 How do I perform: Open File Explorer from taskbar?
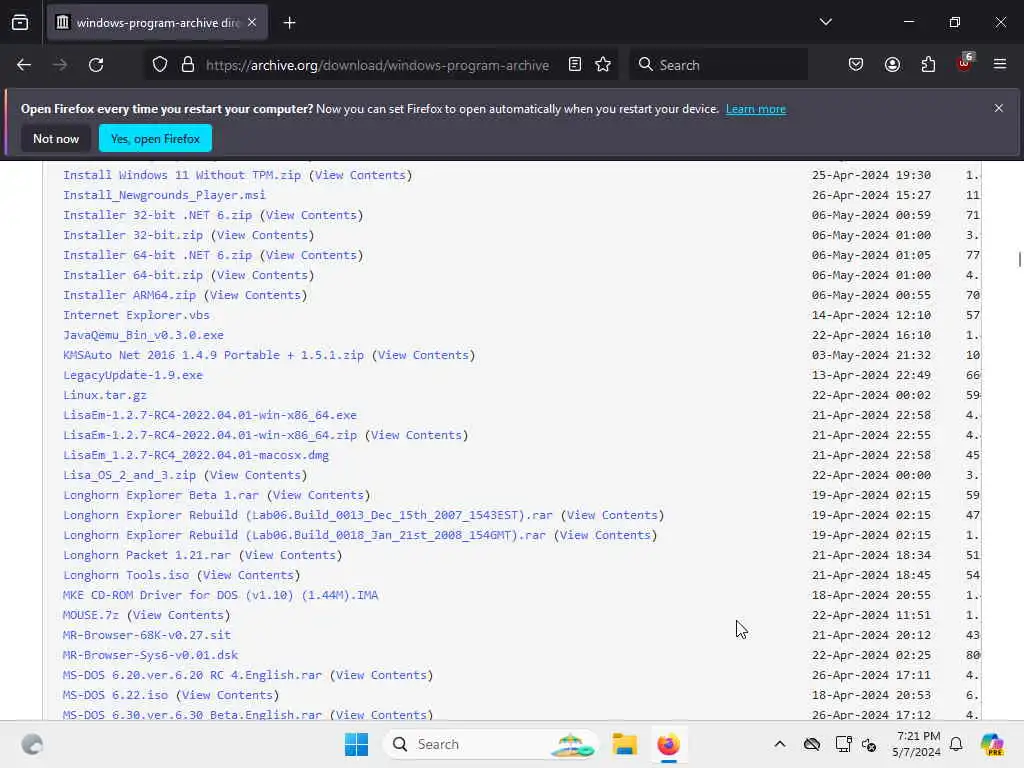pyautogui.click(x=624, y=744)
